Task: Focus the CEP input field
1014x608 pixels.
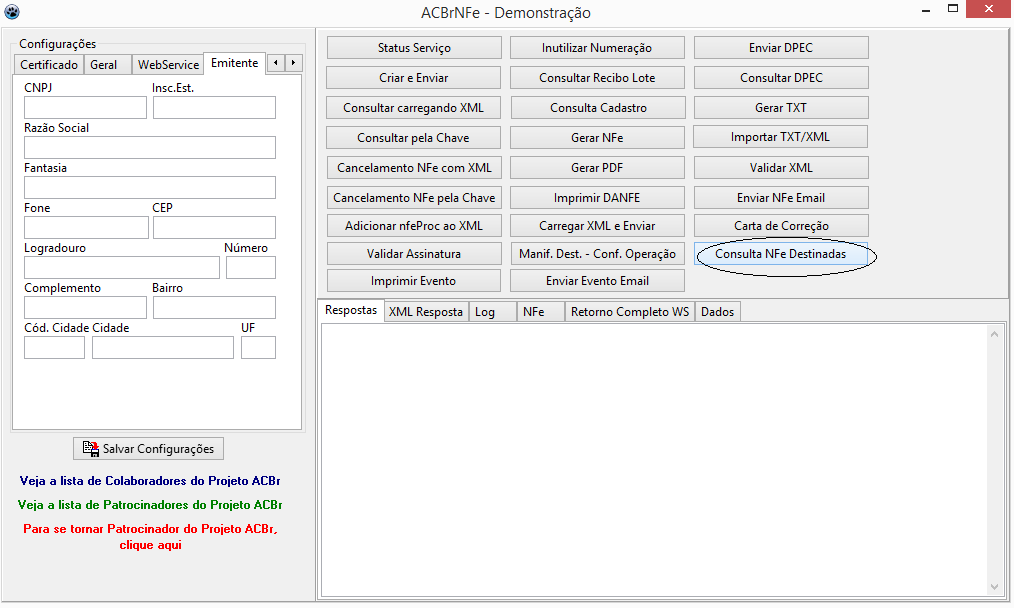Action: pos(214,228)
